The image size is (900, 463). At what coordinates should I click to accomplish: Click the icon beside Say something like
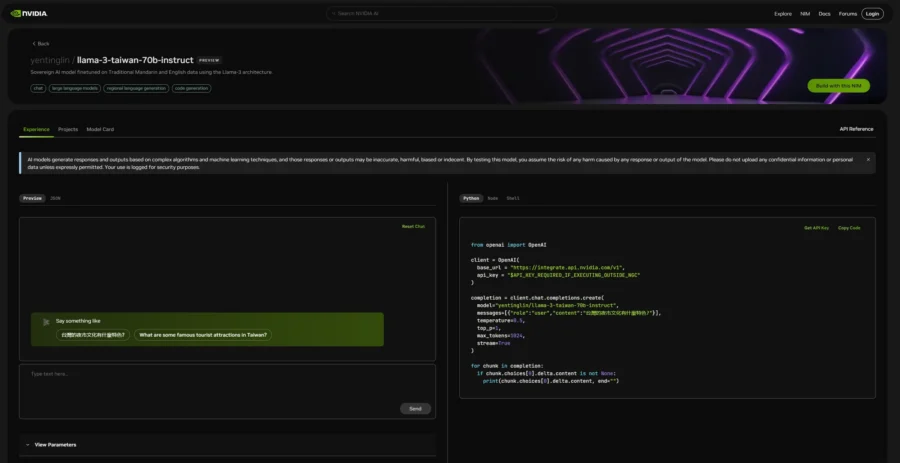[x=46, y=322]
